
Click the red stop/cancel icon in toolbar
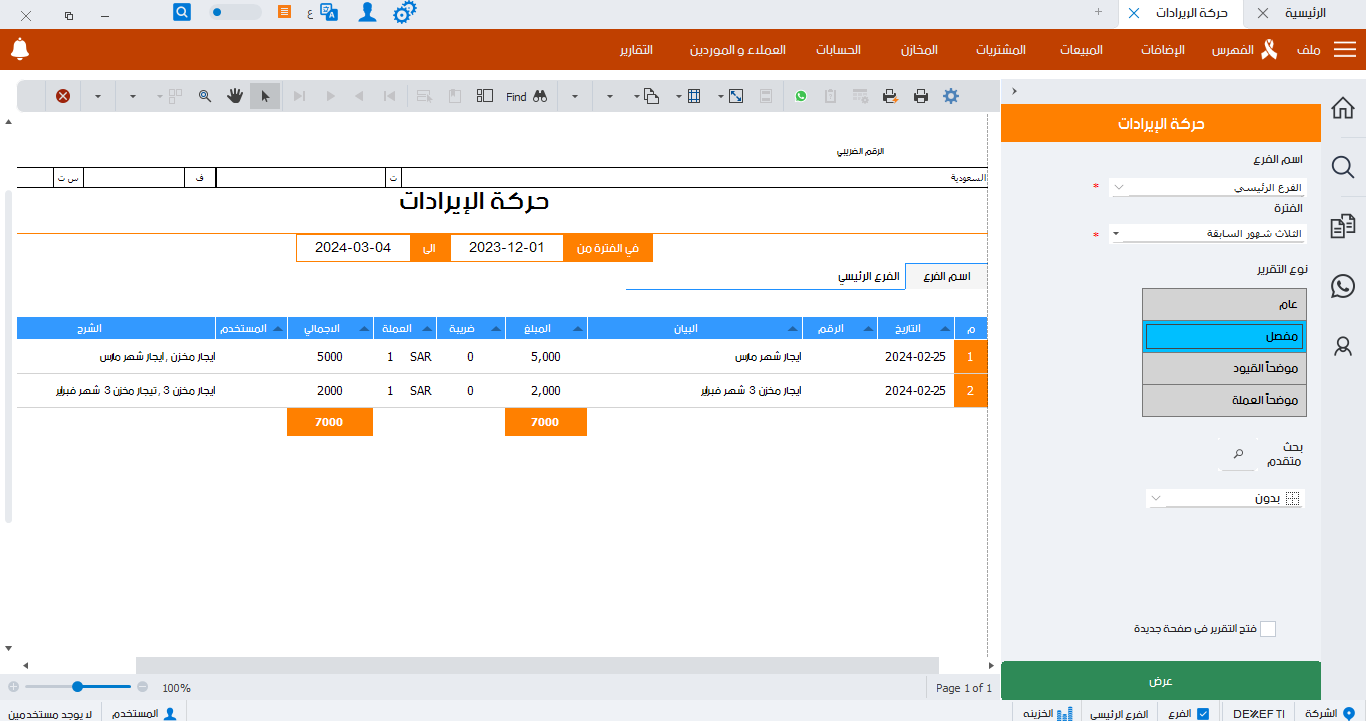click(63, 96)
